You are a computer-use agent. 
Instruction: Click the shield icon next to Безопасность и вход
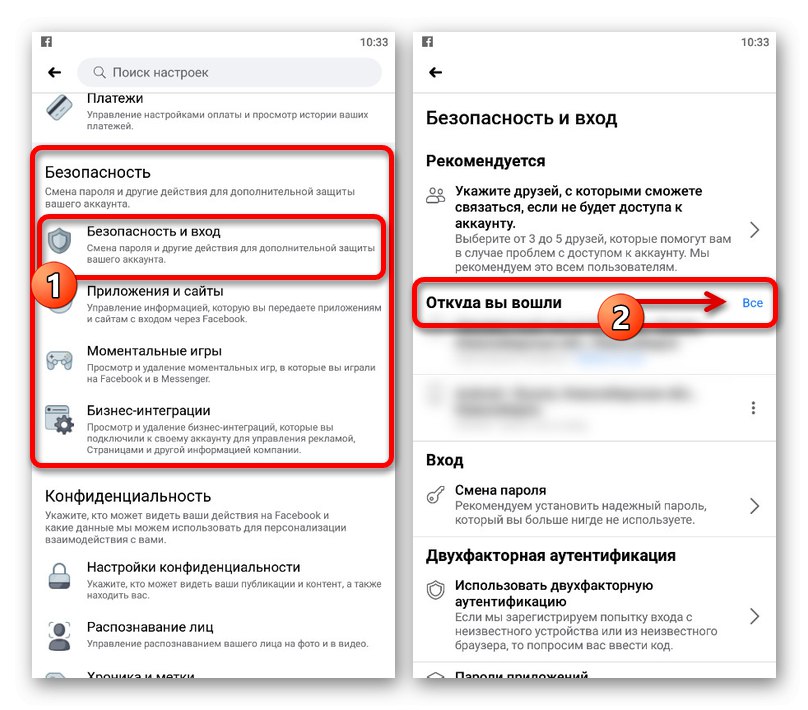click(59, 241)
